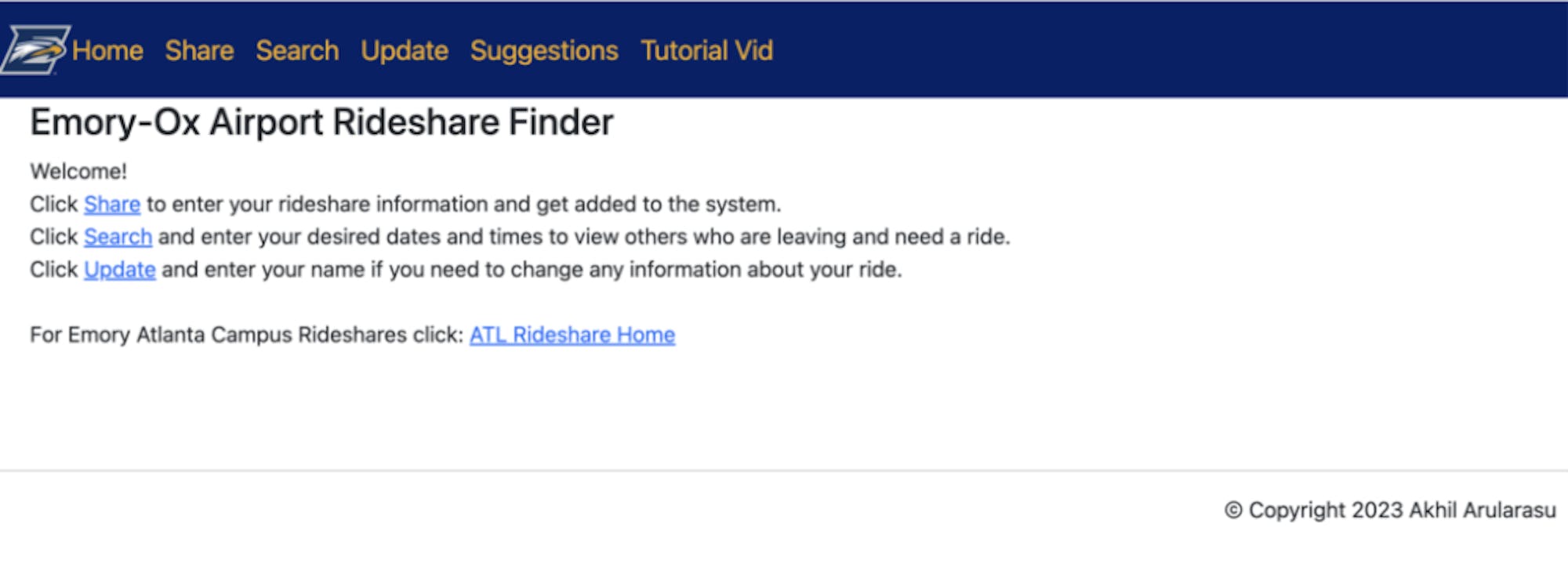Open the Home page in navbar
The image size is (1568, 574).
107,51
